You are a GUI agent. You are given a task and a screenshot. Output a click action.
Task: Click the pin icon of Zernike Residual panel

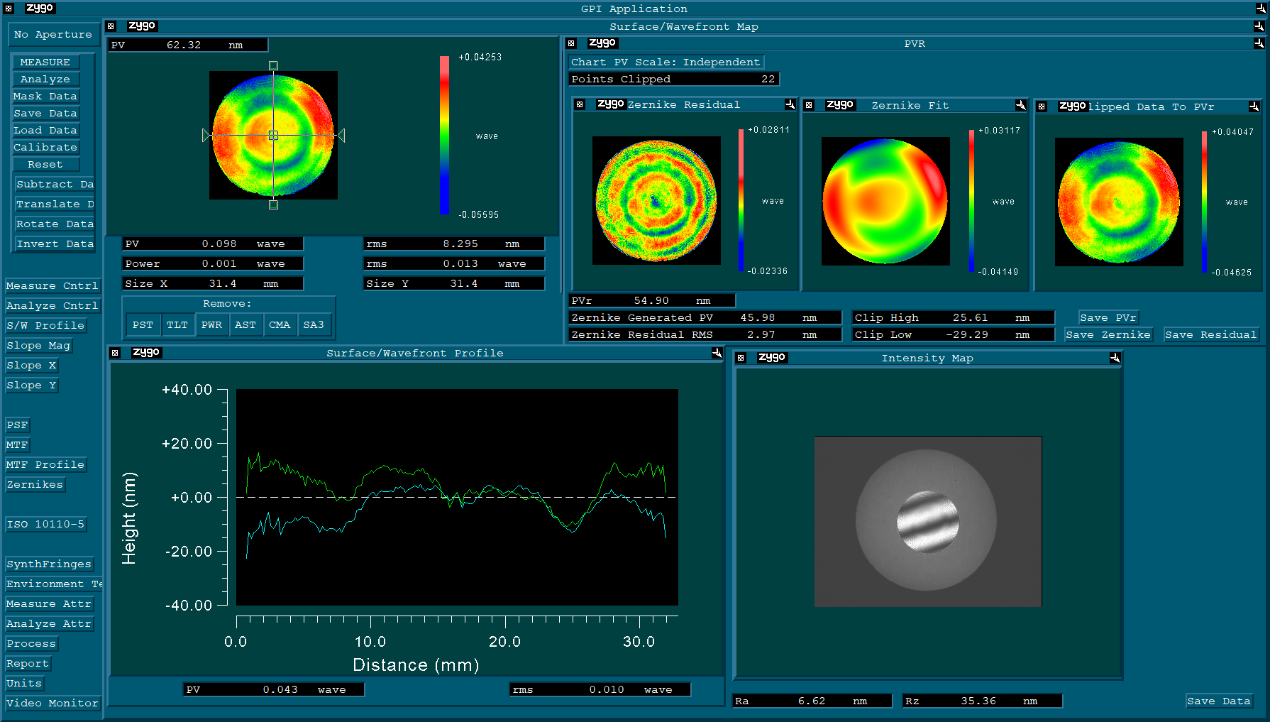click(x=790, y=105)
